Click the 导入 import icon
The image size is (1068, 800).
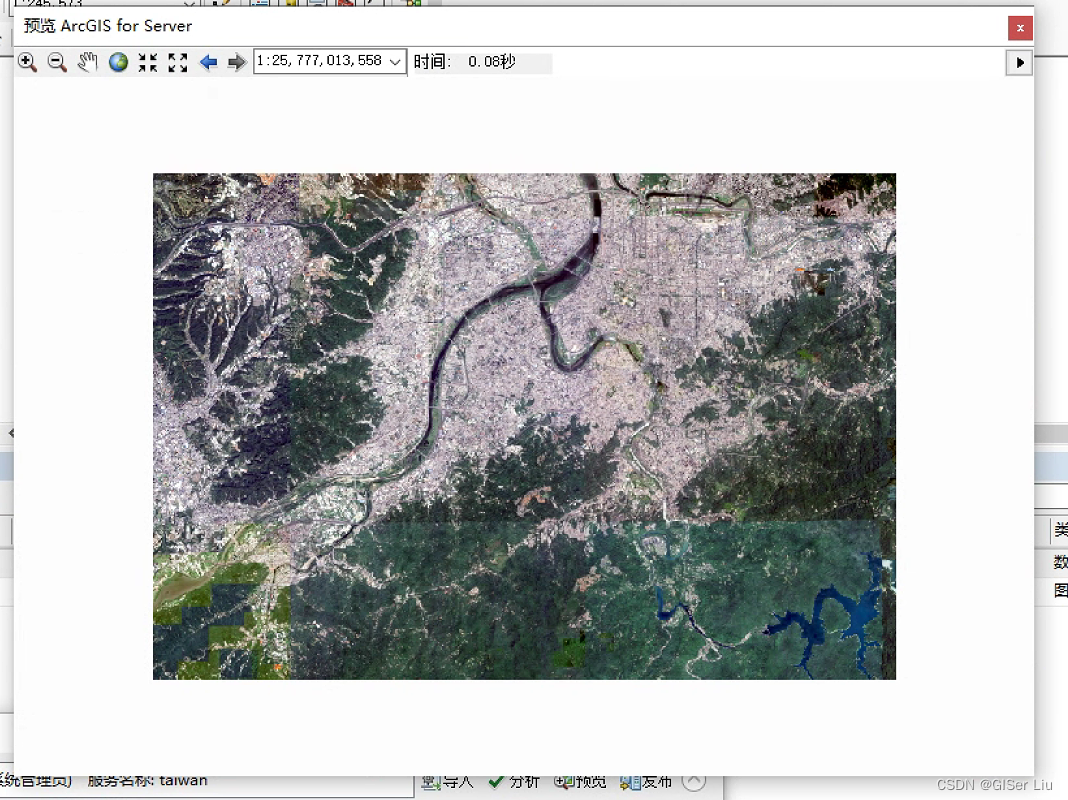click(433, 783)
